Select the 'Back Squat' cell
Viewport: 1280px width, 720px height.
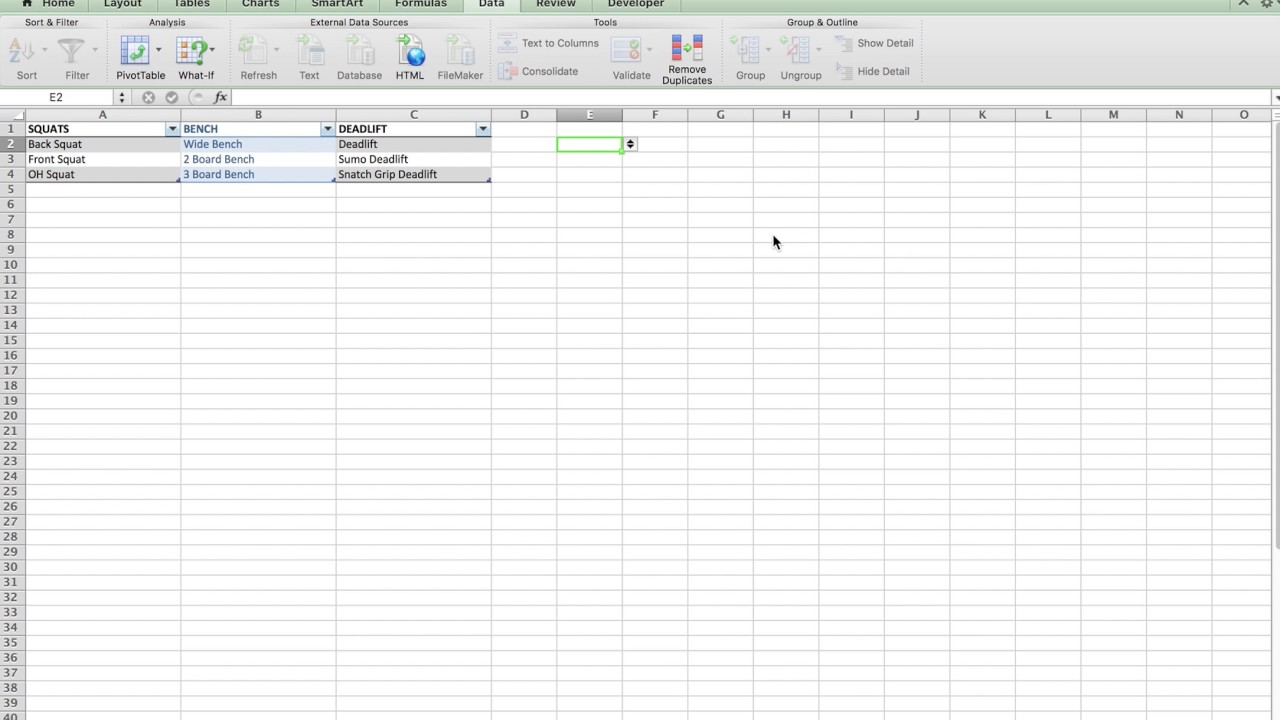[102, 144]
